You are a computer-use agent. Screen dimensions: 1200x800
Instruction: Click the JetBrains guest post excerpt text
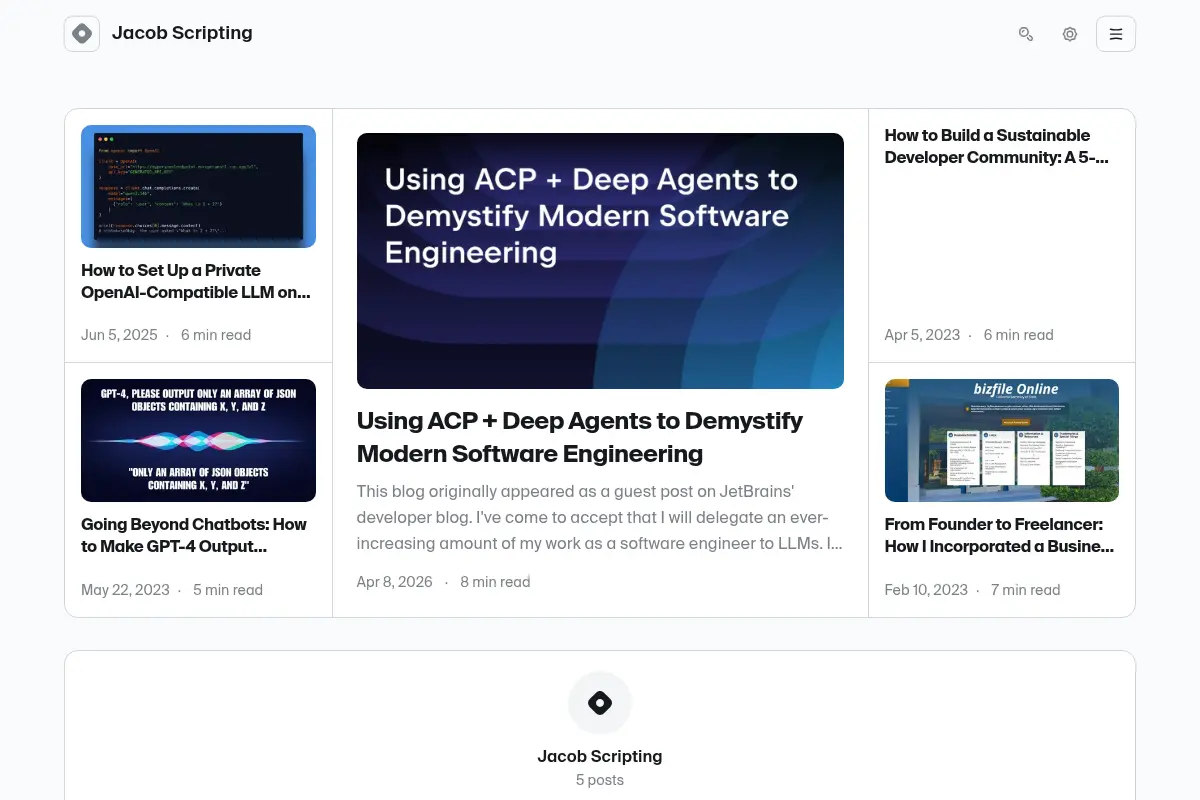pos(600,517)
